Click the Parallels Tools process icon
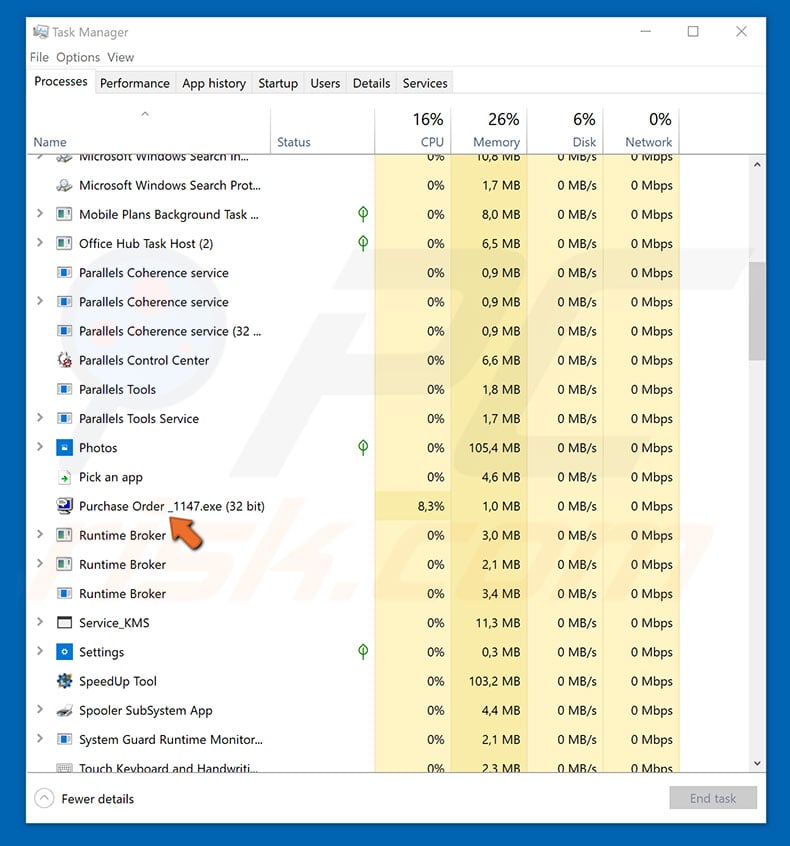The height and width of the screenshot is (846, 790). point(64,390)
